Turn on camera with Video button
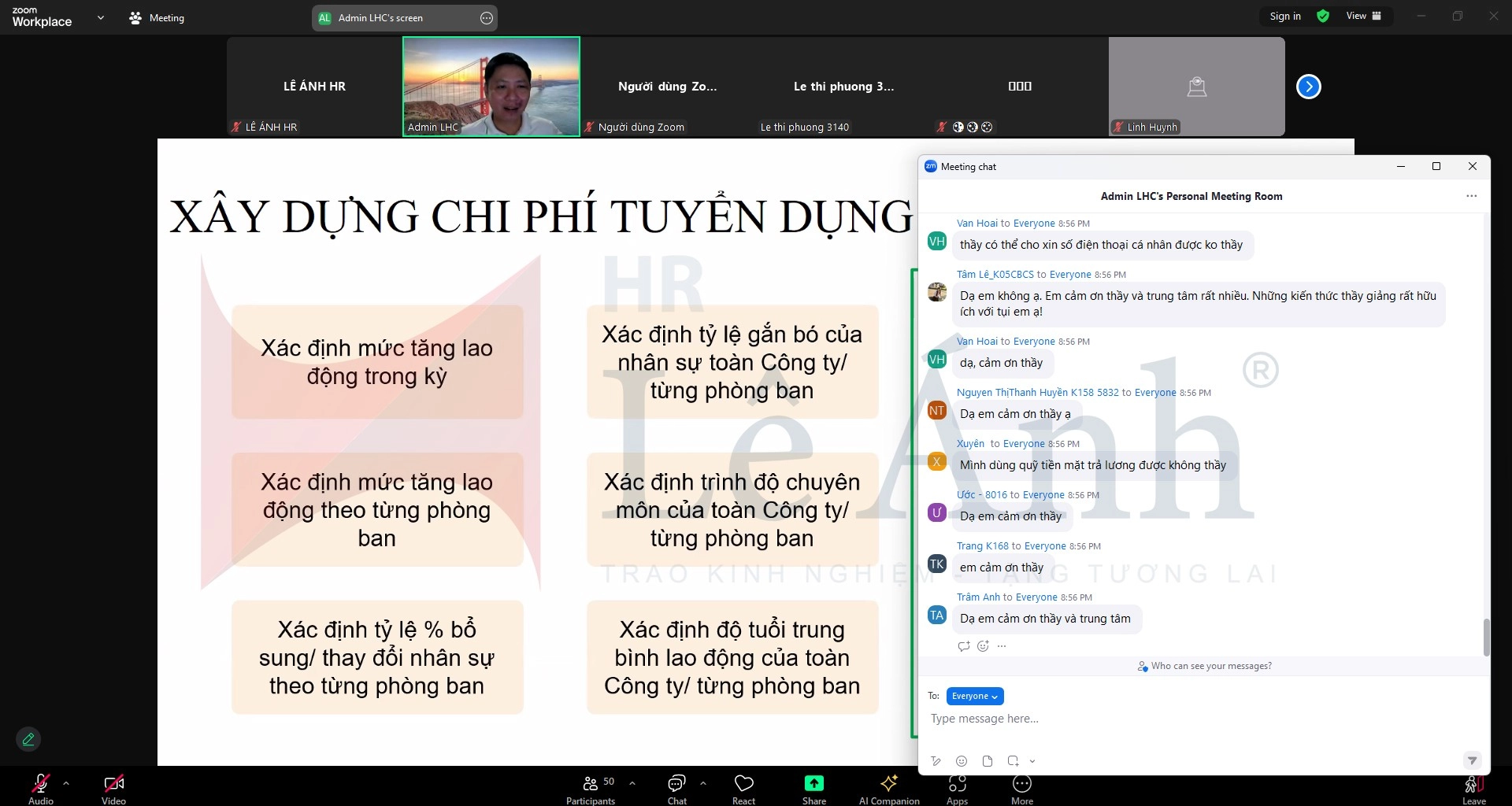Image resolution: width=1512 pixels, height=806 pixels. (x=113, y=788)
